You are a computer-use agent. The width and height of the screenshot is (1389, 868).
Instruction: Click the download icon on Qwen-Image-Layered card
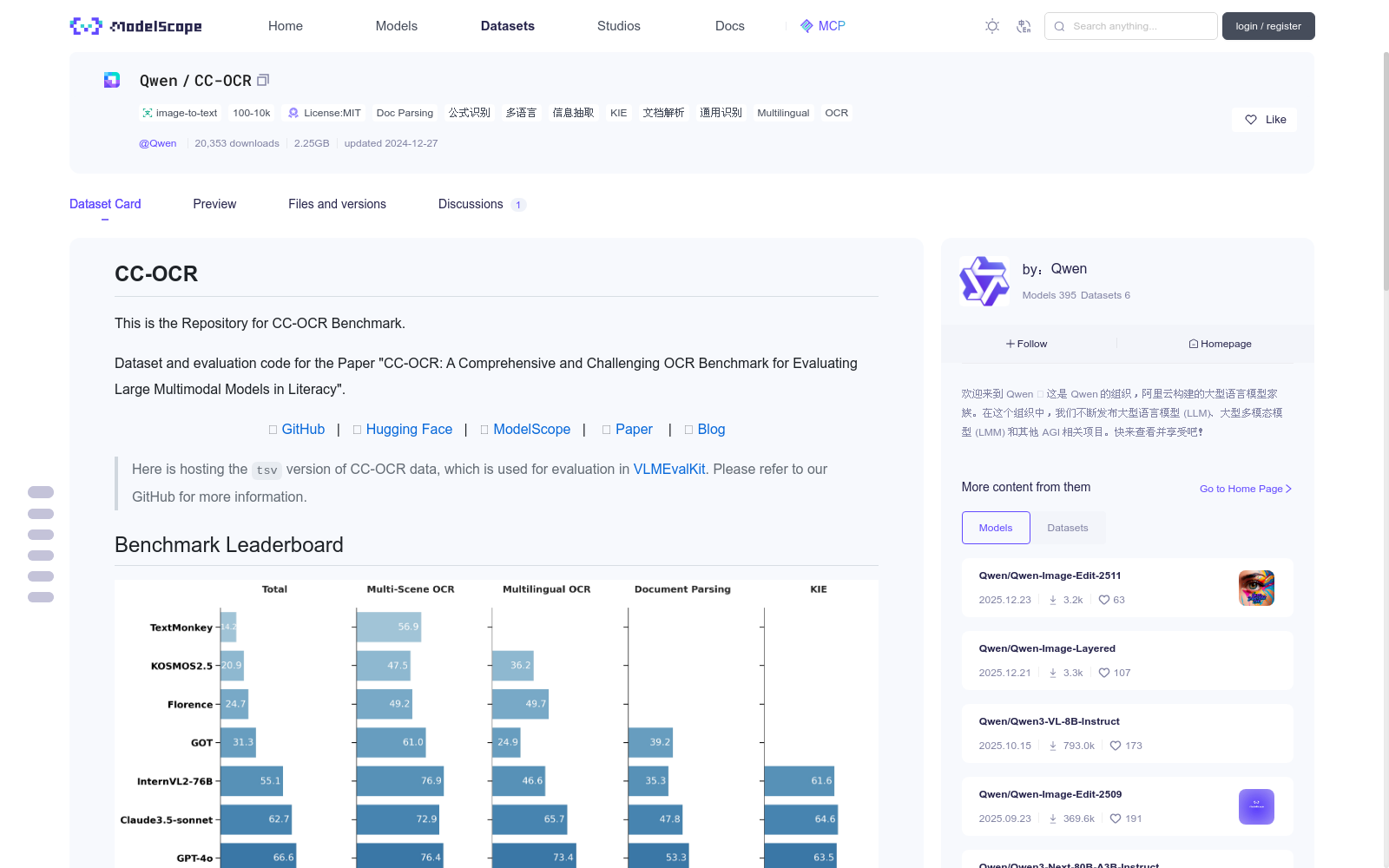coord(1053,673)
